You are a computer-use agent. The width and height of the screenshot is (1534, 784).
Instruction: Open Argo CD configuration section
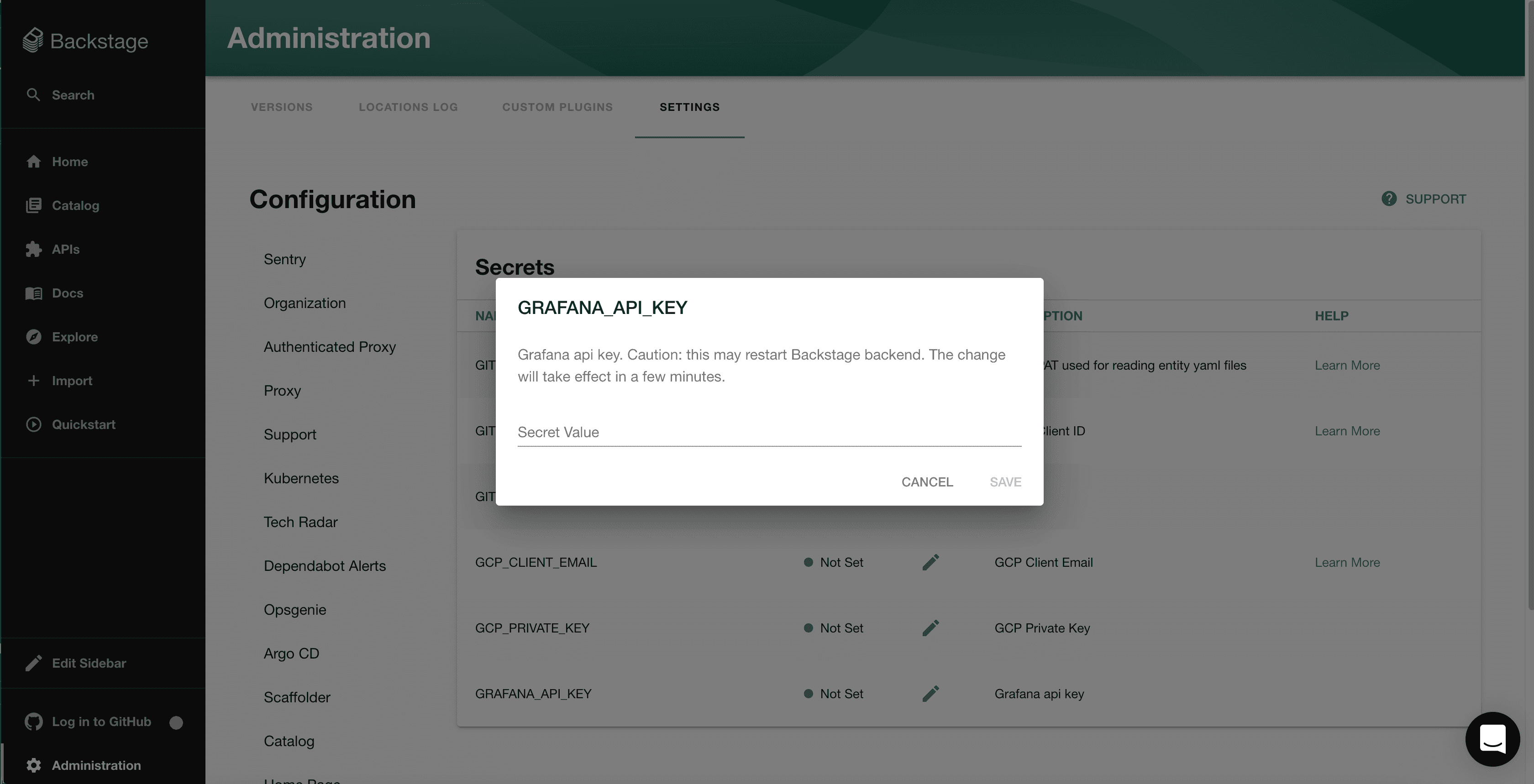pos(291,653)
